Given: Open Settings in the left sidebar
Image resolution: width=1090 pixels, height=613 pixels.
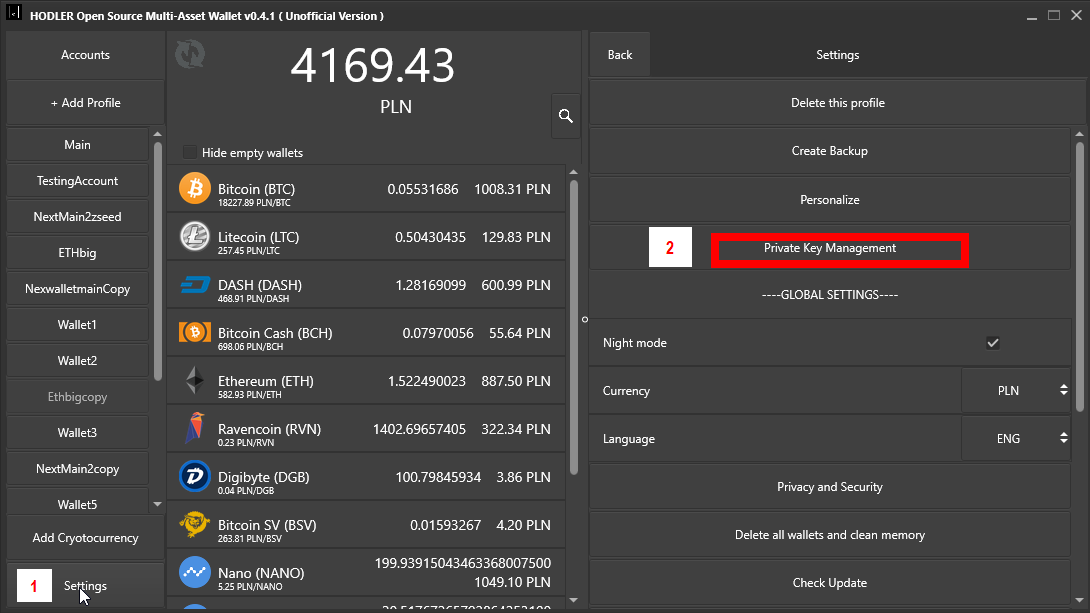Looking at the screenshot, I should click(86, 586).
